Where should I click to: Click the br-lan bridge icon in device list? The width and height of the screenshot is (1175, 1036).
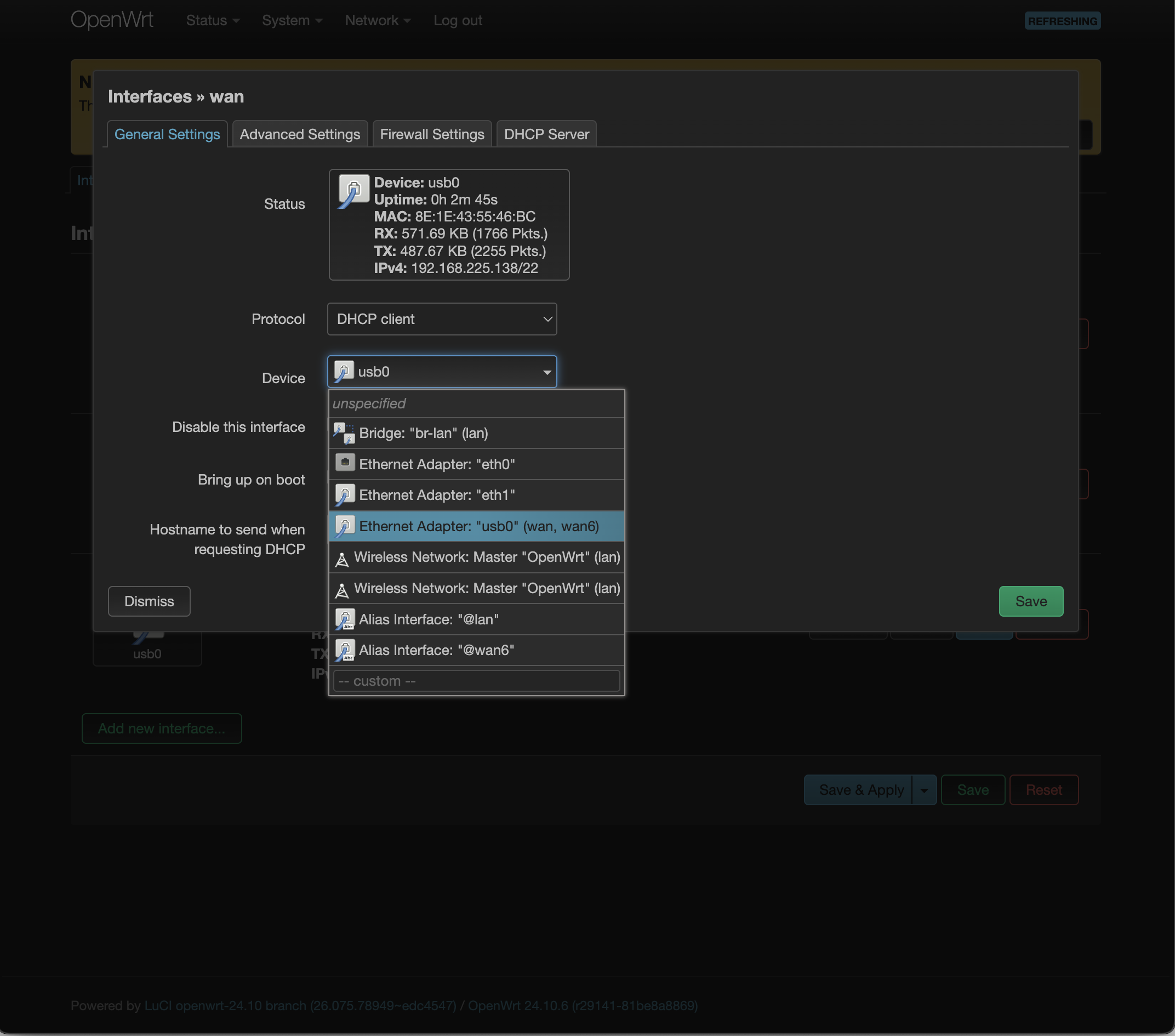tap(344, 433)
